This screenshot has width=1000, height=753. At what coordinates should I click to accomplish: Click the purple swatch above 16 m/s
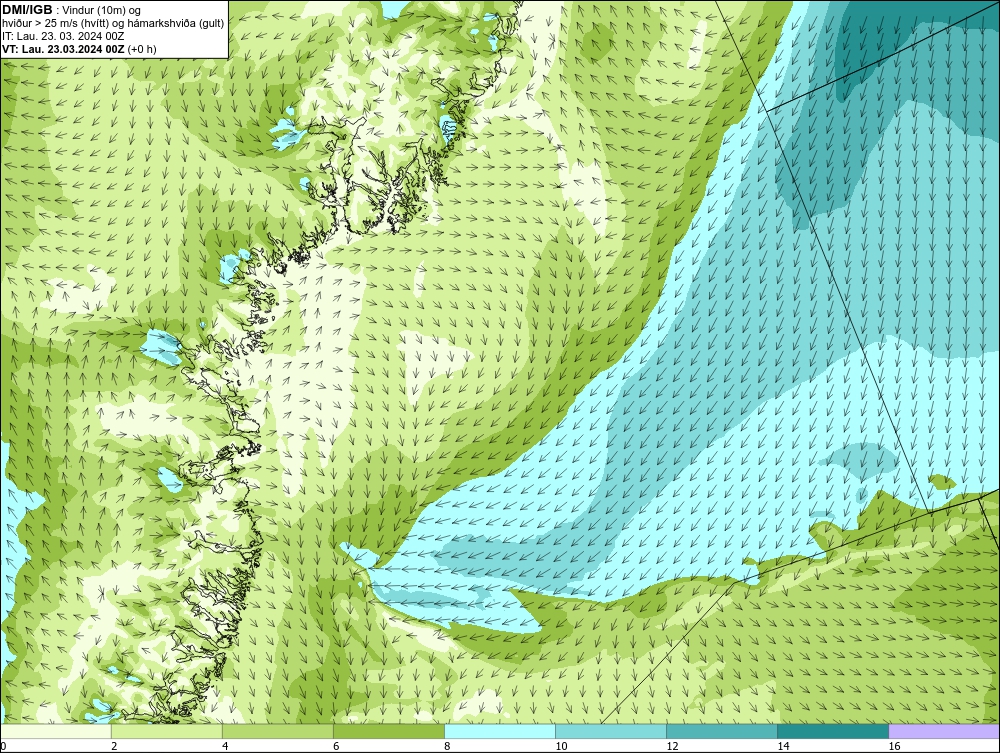(x=944, y=731)
